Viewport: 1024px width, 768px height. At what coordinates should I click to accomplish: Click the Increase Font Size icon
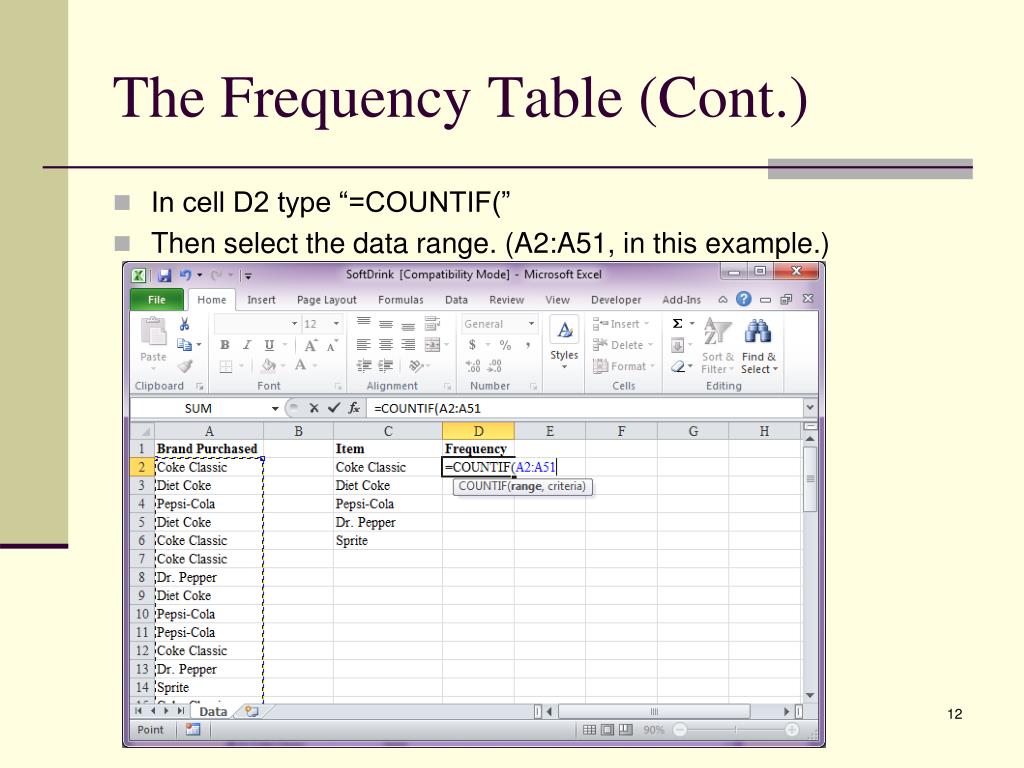(x=311, y=345)
